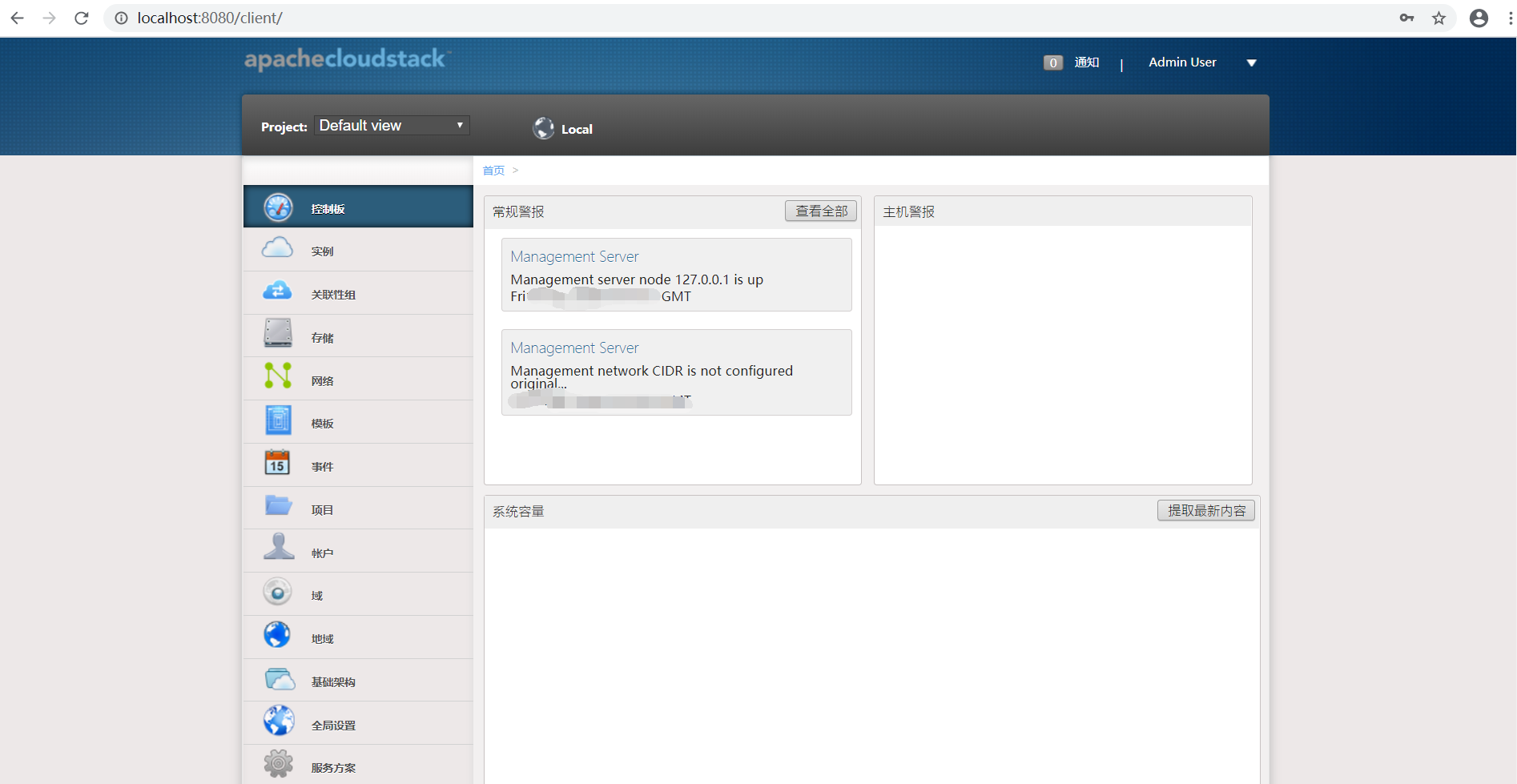Click the 系统容量 panel title
The height and width of the screenshot is (784, 1517).
(518, 511)
